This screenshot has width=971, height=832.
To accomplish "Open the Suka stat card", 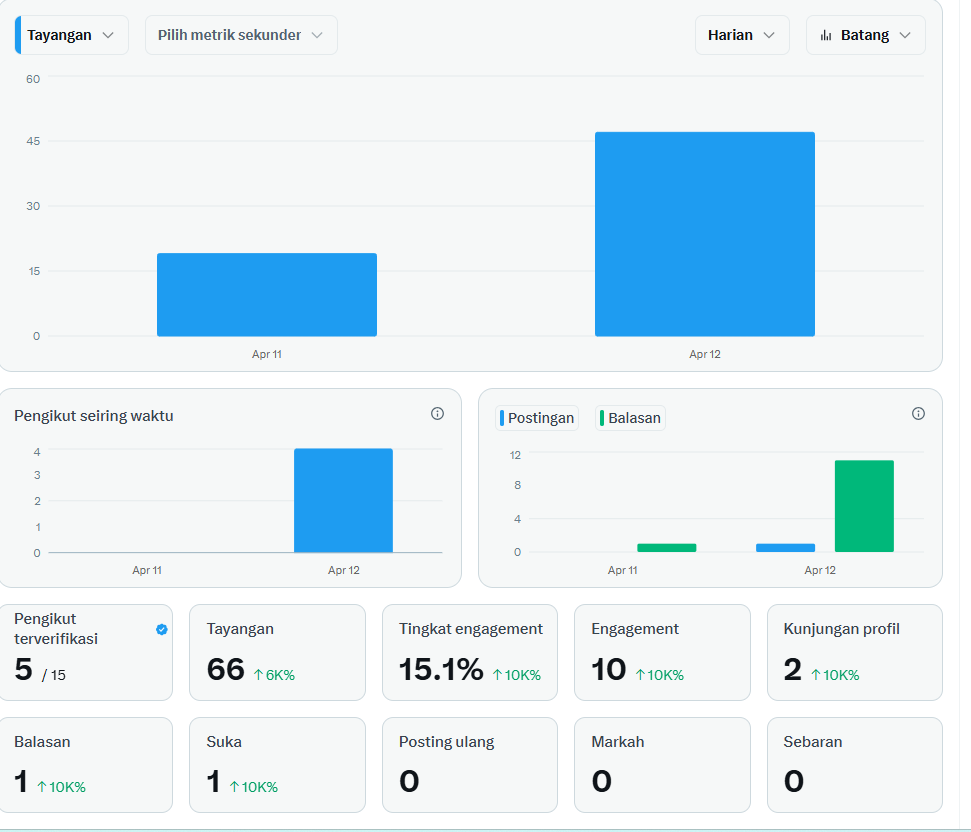I will (x=277, y=765).
